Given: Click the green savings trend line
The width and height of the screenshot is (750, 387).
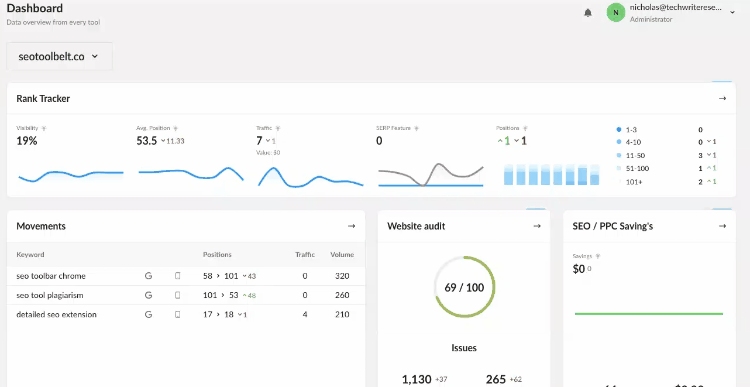Looking at the screenshot, I should [649, 314].
